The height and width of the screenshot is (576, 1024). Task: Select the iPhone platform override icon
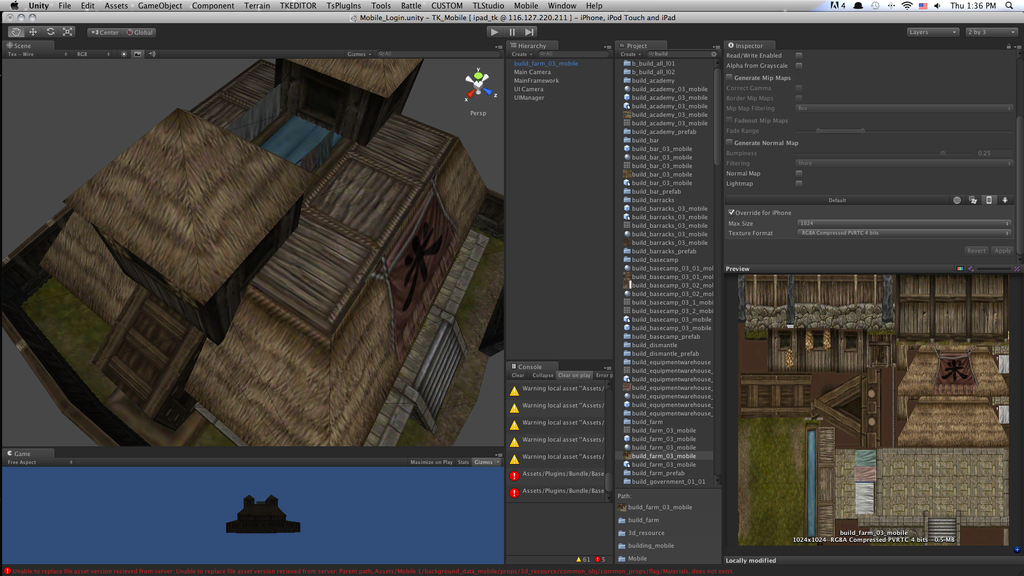pos(989,200)
